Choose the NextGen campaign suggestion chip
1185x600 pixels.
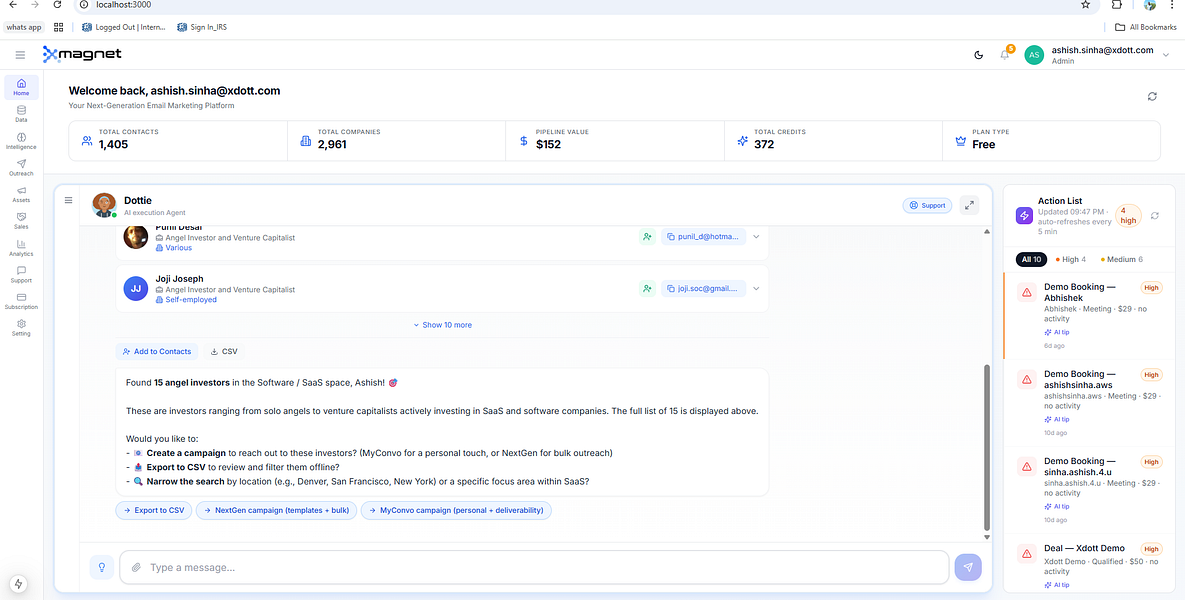click(277, 510)
